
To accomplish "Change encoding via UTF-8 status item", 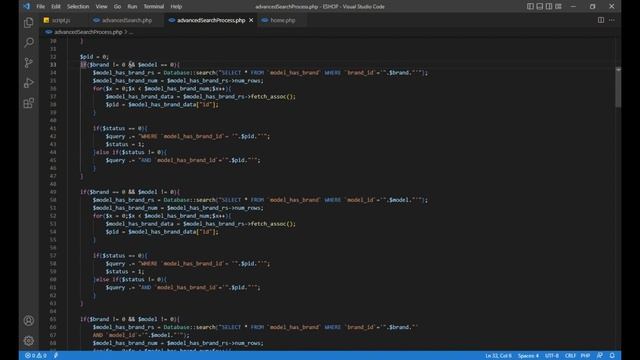I will tap(552, 356).
